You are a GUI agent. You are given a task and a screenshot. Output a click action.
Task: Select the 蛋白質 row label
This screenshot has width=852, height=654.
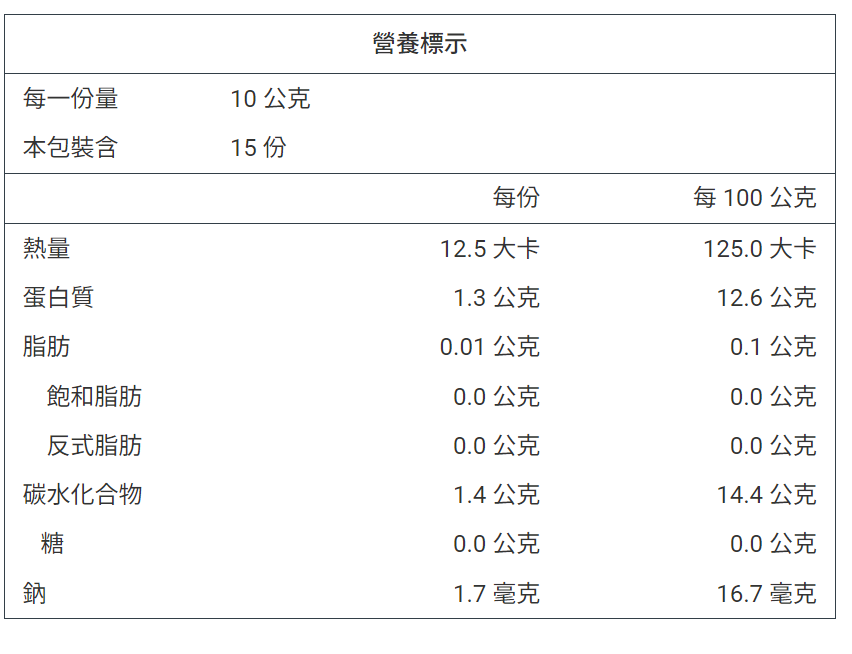point(58,298)
